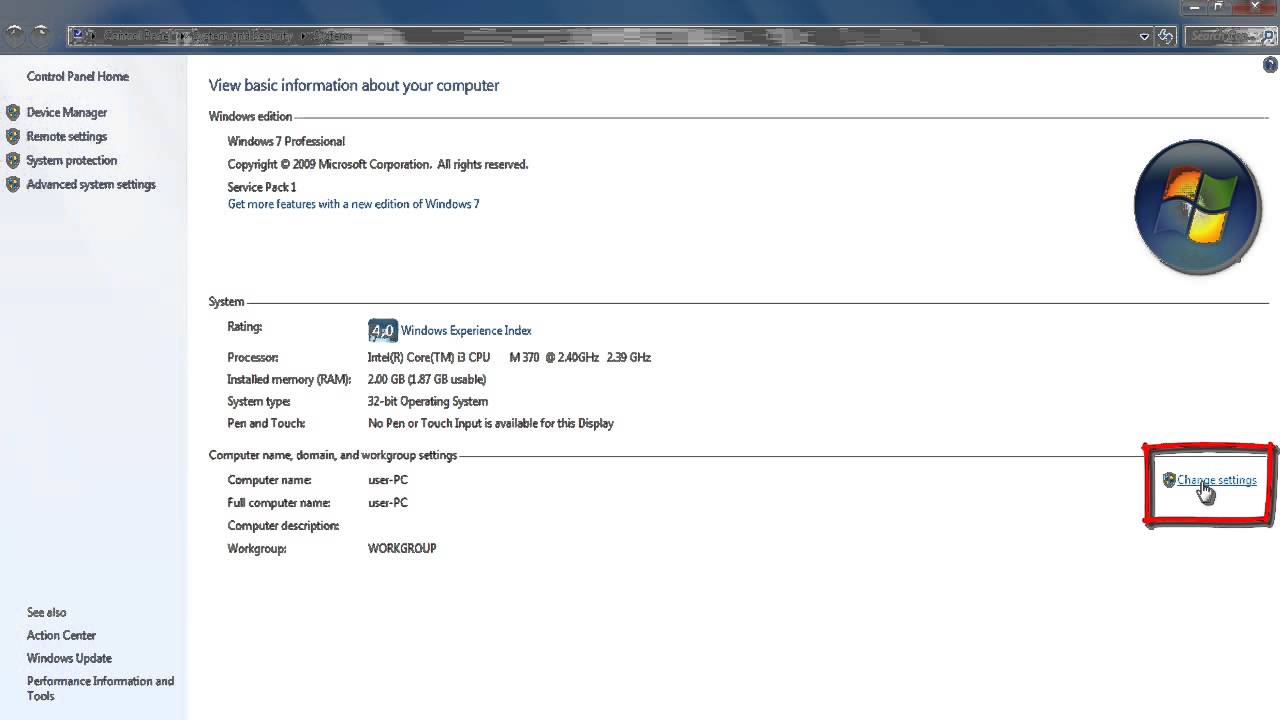Image resolution: width=1280 pixels, height=720 pixels.
Task: Click the Intel Core i3 processor value
Action: (510, 357)
